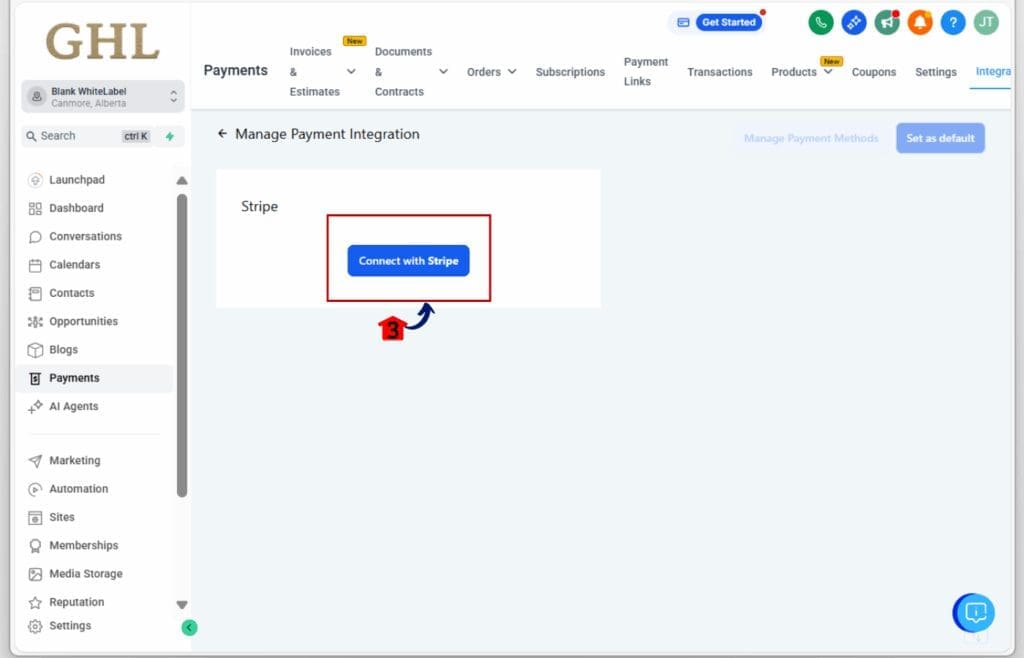Click the megaphone announcements icon
This screenshot has width=1024, height=658.
pos(887,22)
